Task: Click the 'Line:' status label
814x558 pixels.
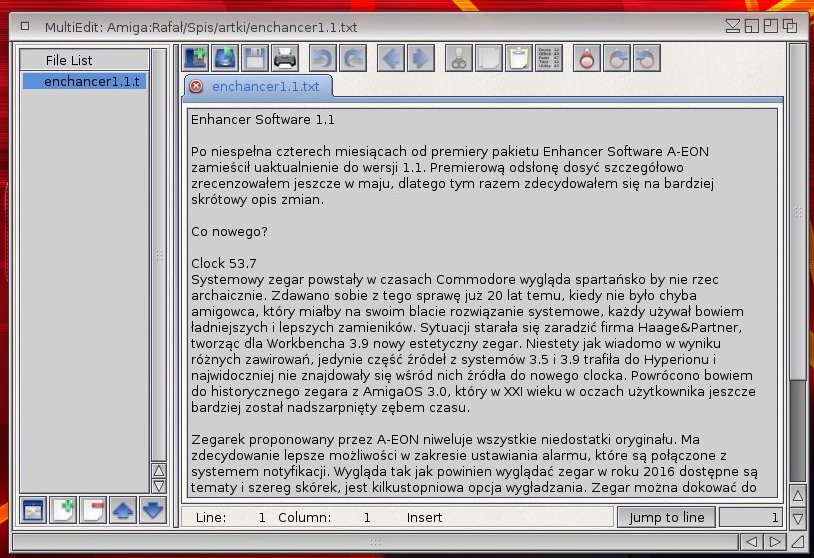Action: pyautogui.click(x=211, y=518)
